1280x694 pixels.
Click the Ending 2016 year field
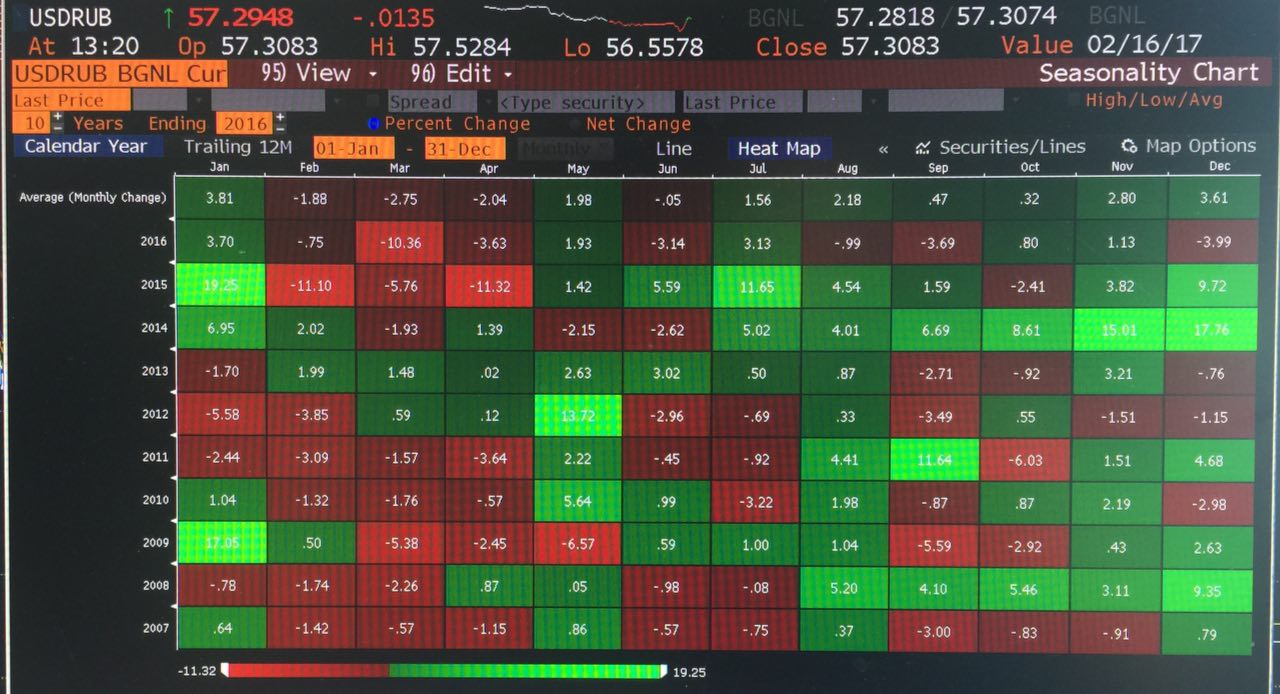245,123
